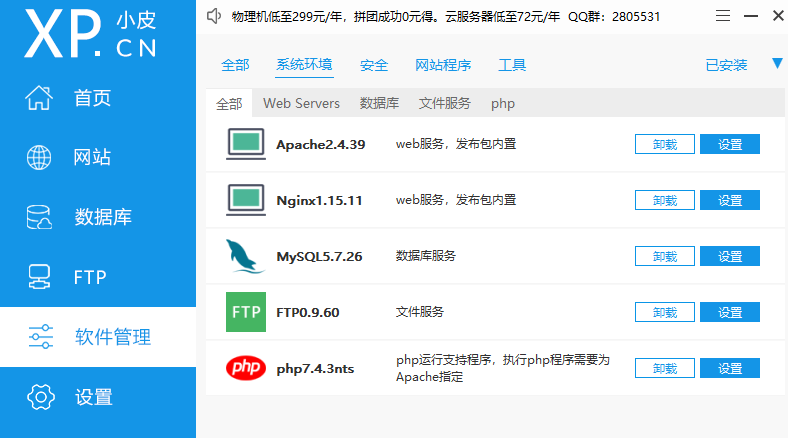Viewport: 788px width, 438px height.
Task: Click the Apache2.4.39 monitor icon
Action: point(245,144)
